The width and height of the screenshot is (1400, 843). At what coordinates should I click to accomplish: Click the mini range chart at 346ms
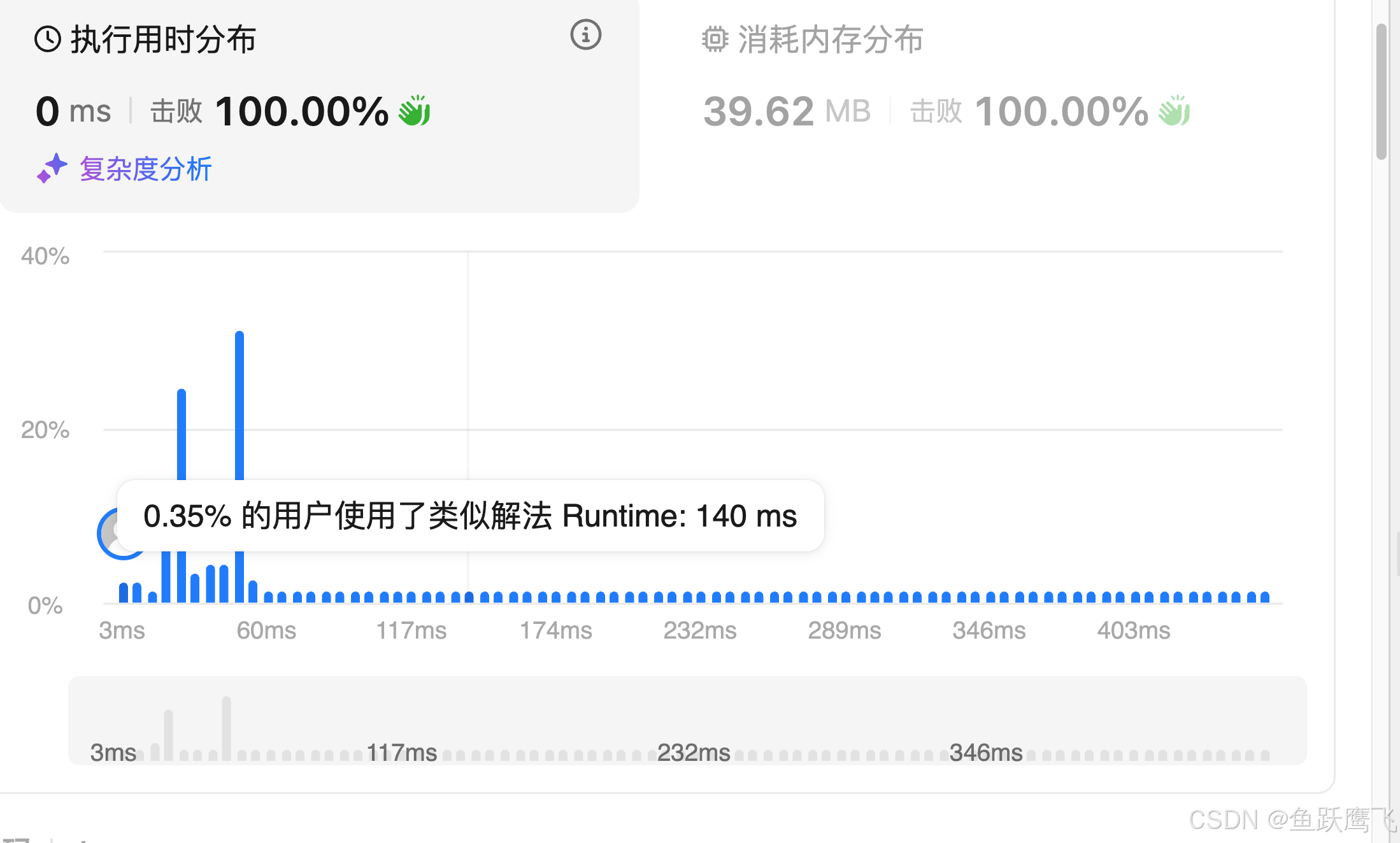point(985,752)
